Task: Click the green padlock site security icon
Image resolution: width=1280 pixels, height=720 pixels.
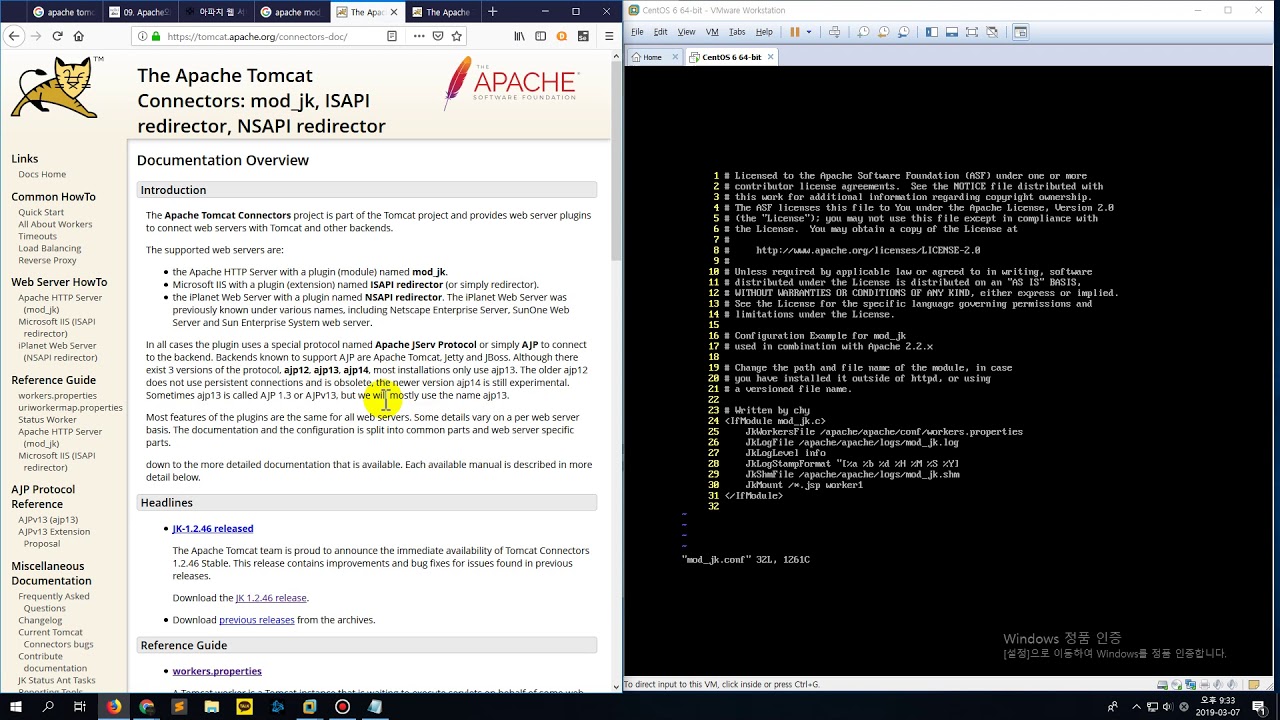Action: [x=156, y=36]
